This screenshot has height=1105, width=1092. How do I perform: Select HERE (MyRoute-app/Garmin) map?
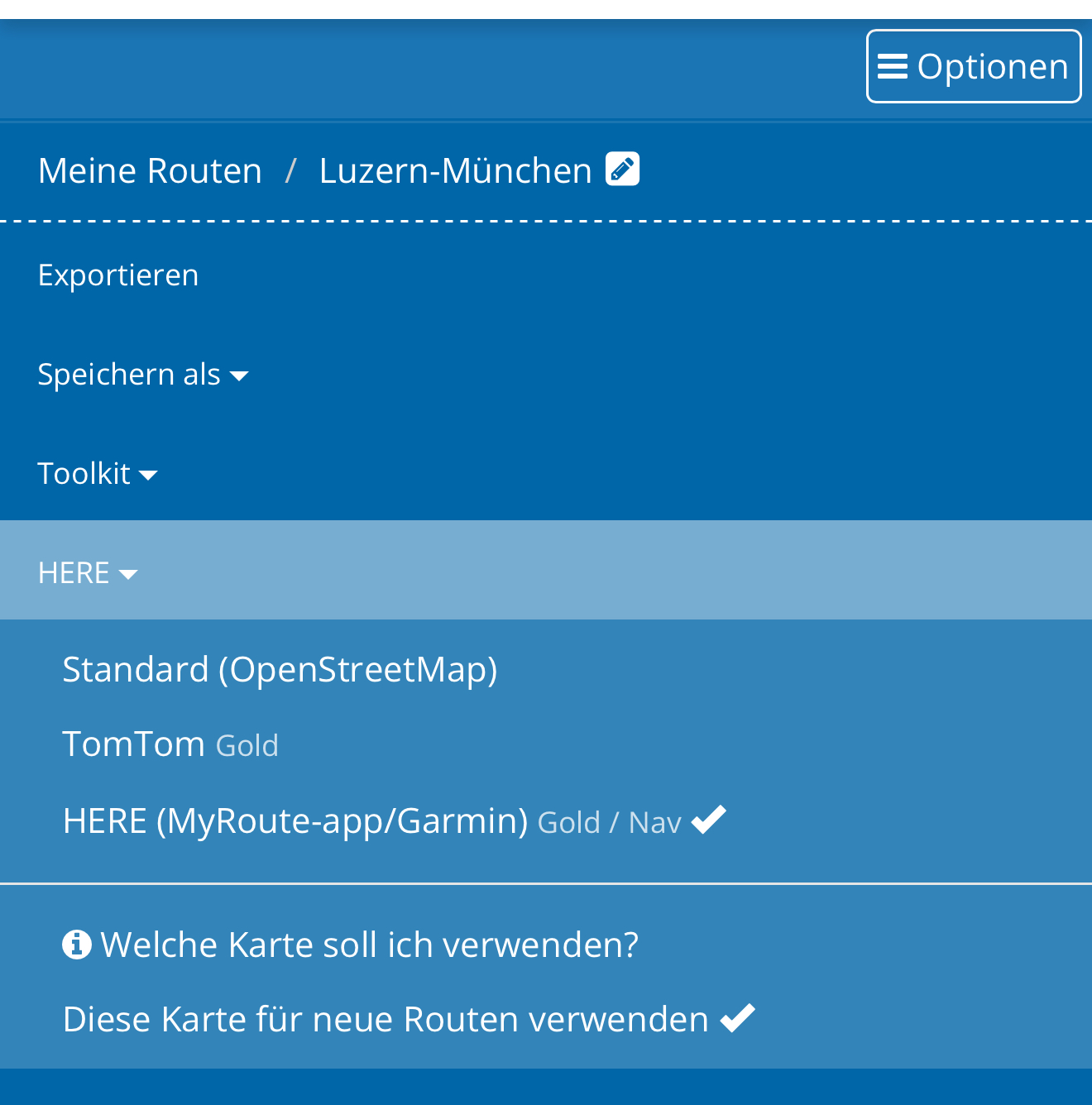[394, 820]
